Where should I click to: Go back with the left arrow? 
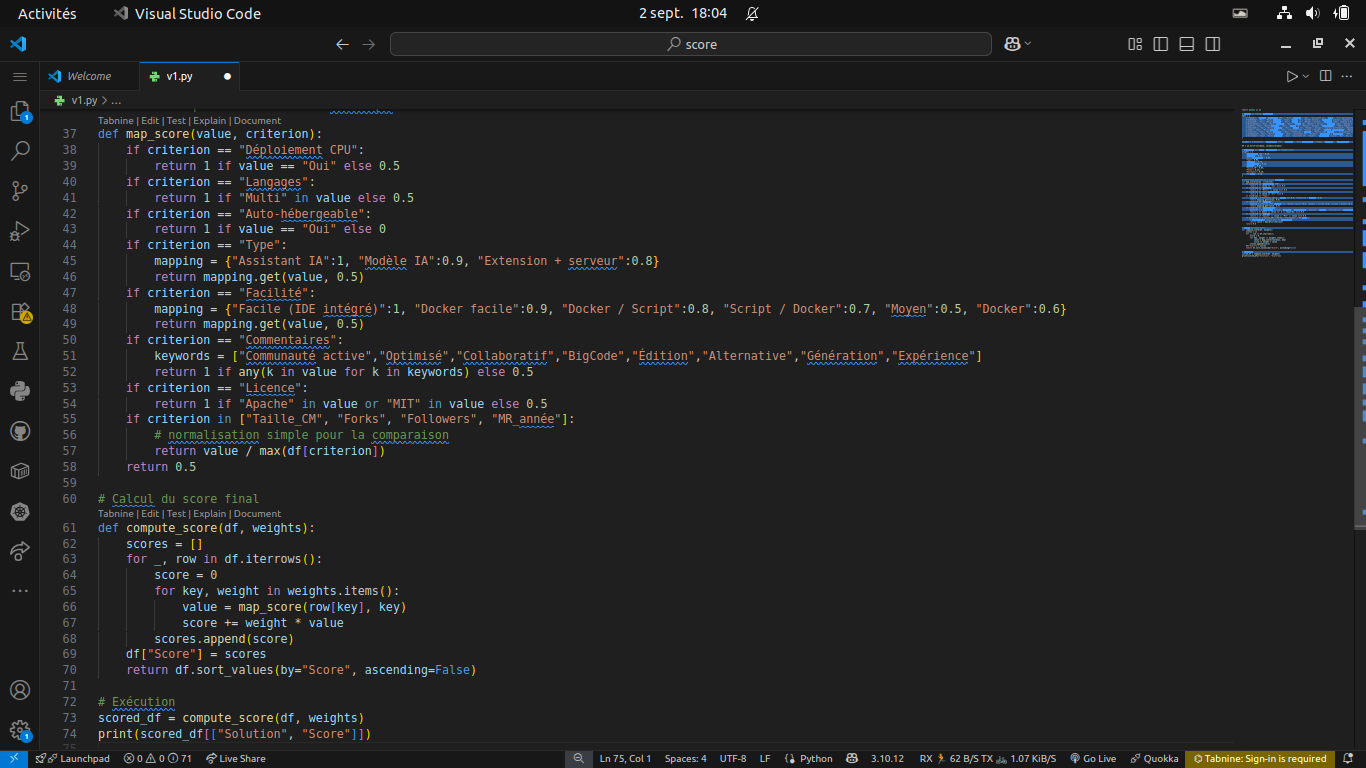click(343, 44)
